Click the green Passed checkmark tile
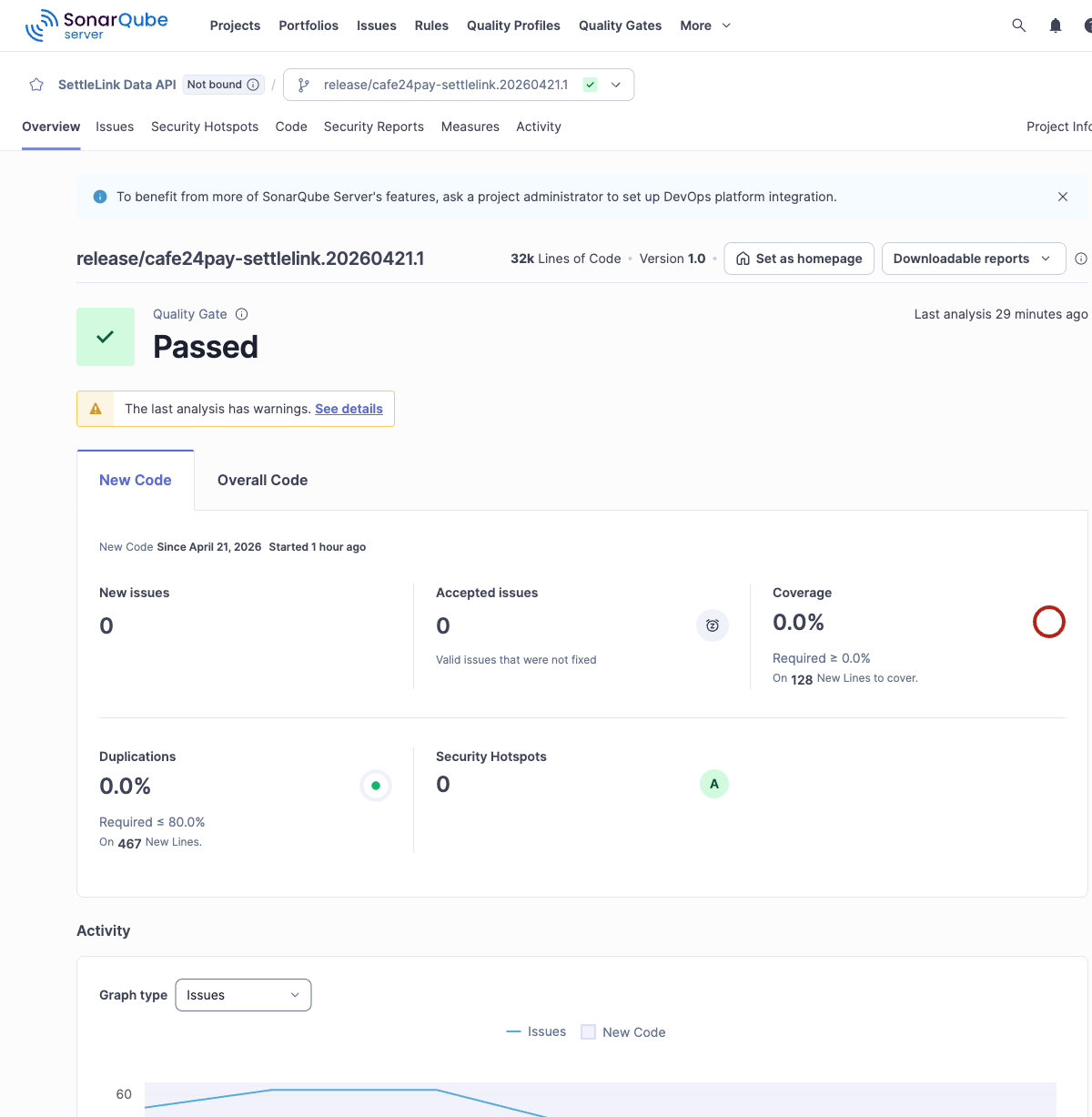The image size is (1092, 1117). [106, 337]
